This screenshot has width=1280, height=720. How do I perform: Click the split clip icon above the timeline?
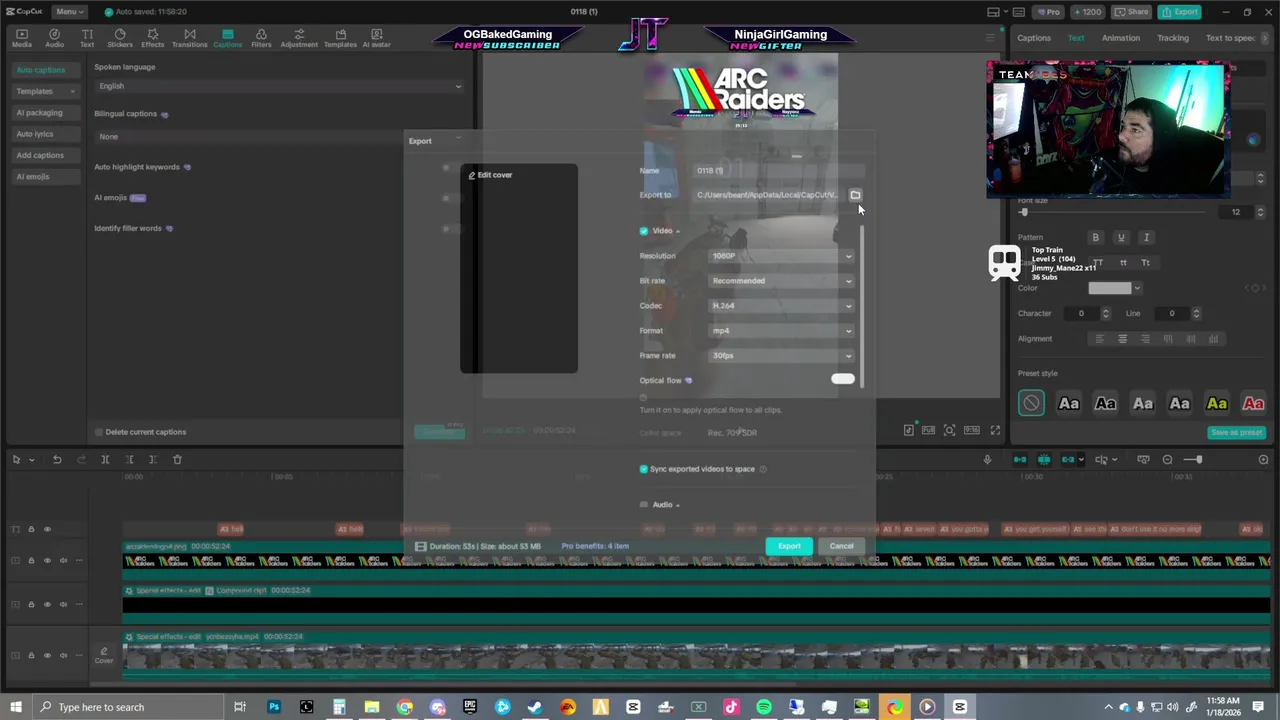(105, 459)
